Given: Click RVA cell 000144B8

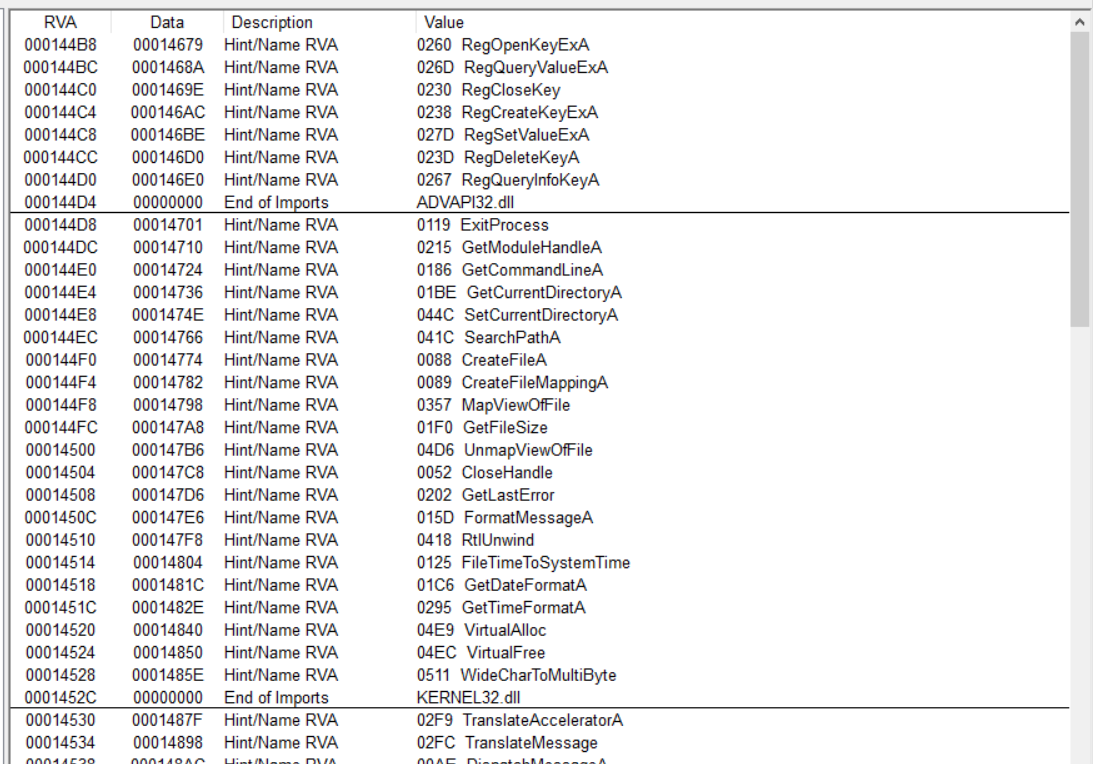Looking at the screenshot, I should click(x=61, y=45).
